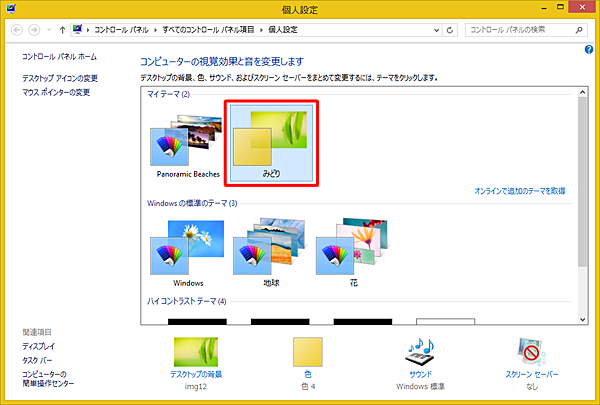This screenshot has height=405, width=600.
Task: Open ディスプレイ related item
Action: tap(38, 346)
